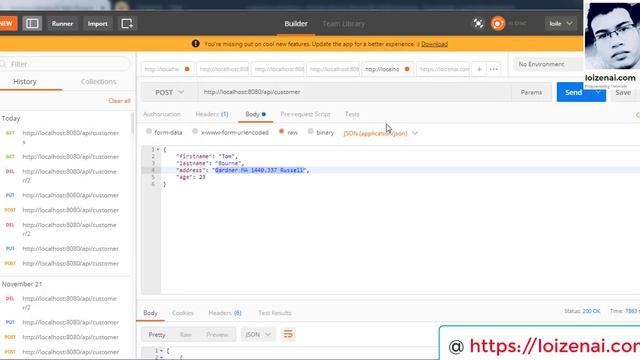Click the "age": 23 line in editor
This screenshot has width=640, height=360.
191,177
